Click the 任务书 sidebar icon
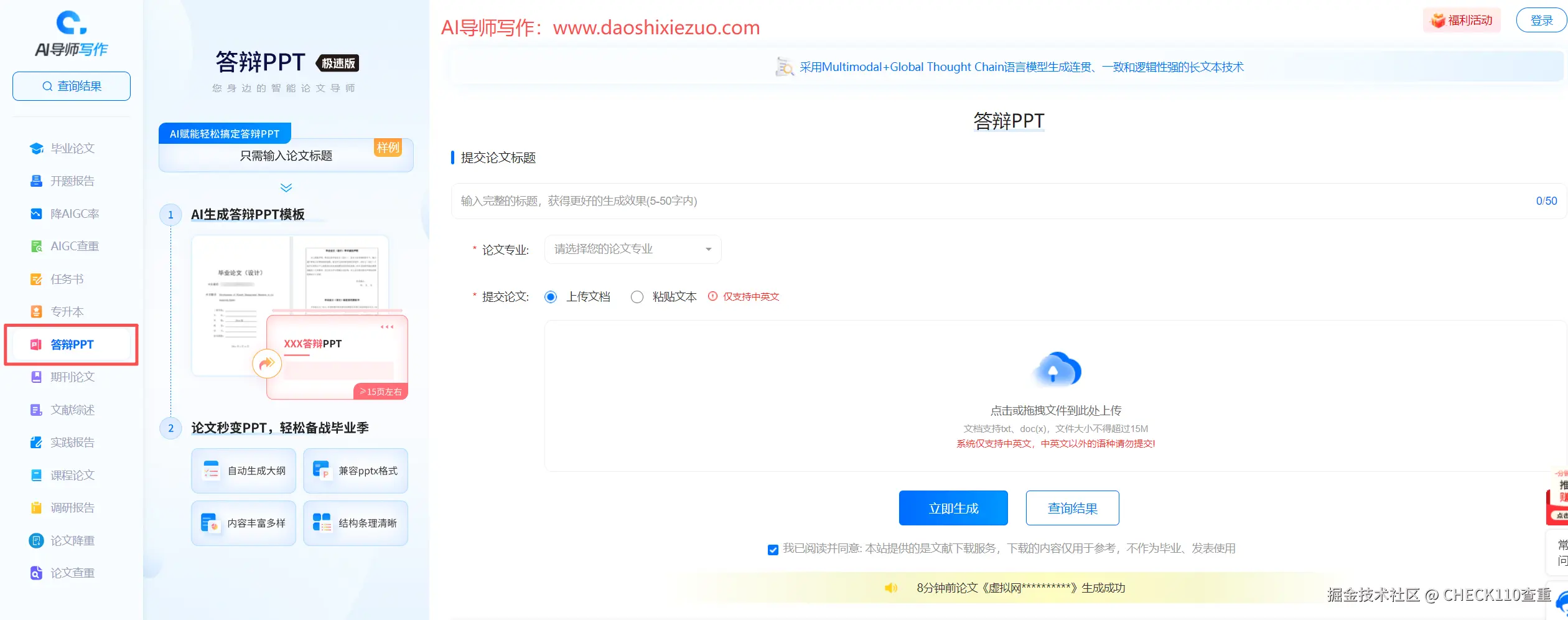Image resolution: width=1568 pixels, height=620 pixels. click(x=37, y=279)
